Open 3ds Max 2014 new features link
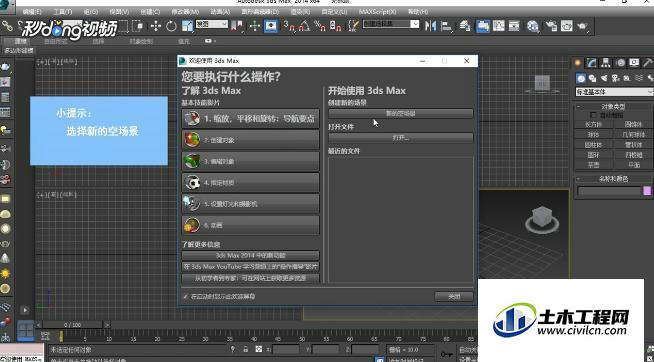Screen dimensions: 654x362 [x=251, y=255]
